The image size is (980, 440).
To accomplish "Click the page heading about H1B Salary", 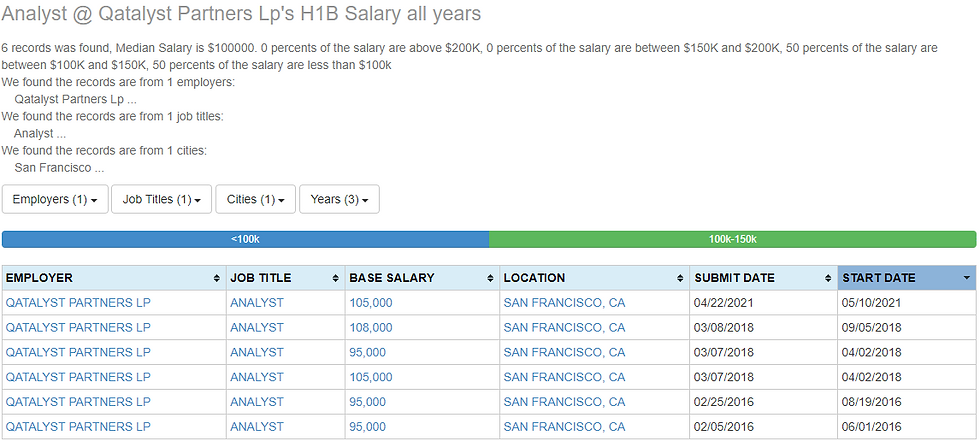I will tap(241, 14).
